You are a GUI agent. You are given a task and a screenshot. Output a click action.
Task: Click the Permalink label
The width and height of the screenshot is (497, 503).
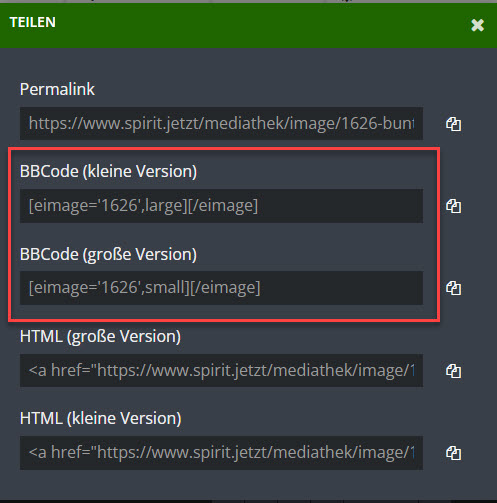click(x=57, y=89)
